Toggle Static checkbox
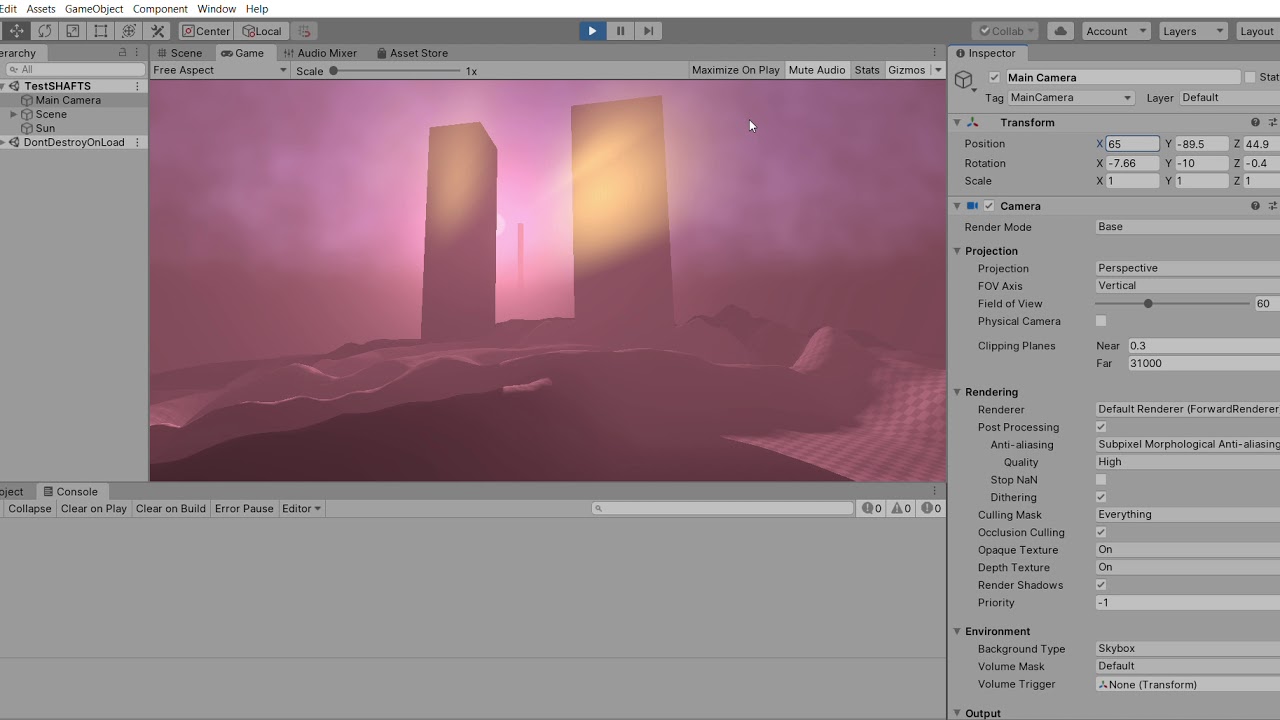 pos(1250,77)
